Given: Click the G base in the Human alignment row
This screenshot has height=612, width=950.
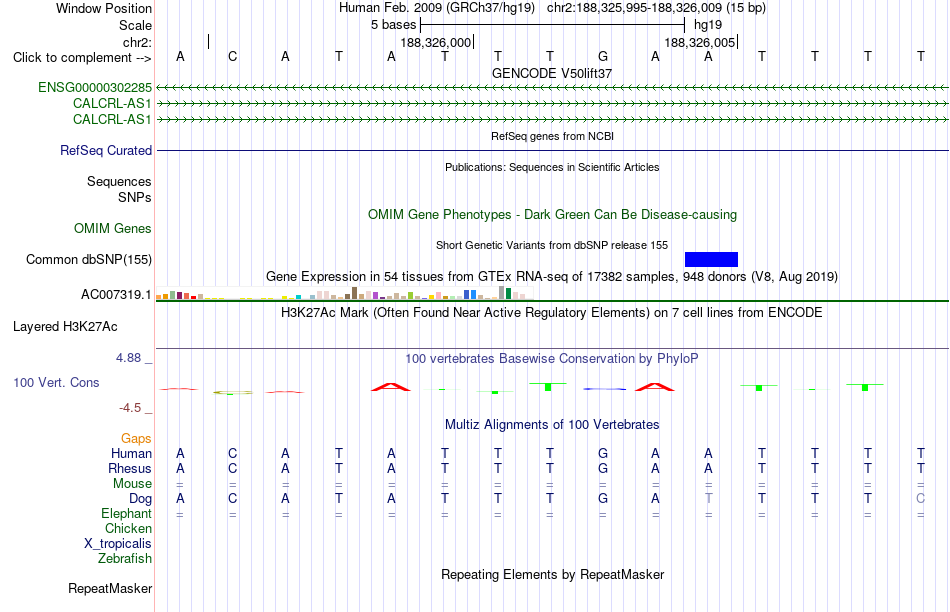Looking at the screenshot, I should (x=603, y=453).
